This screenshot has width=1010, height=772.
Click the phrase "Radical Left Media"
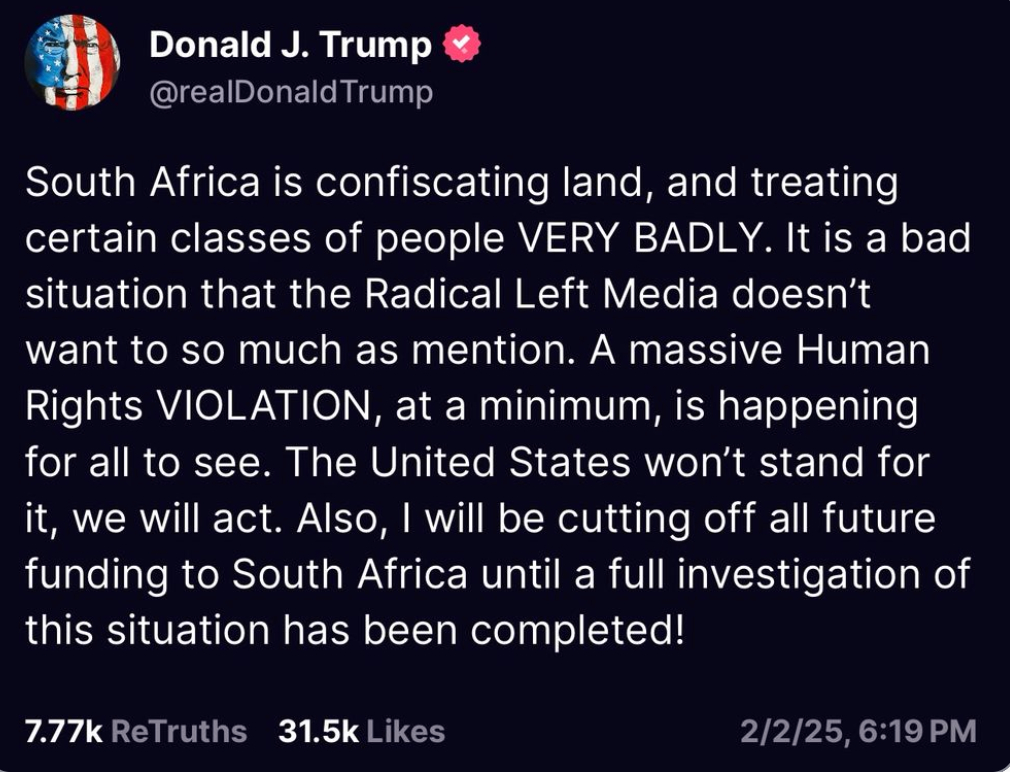(534, 296)
